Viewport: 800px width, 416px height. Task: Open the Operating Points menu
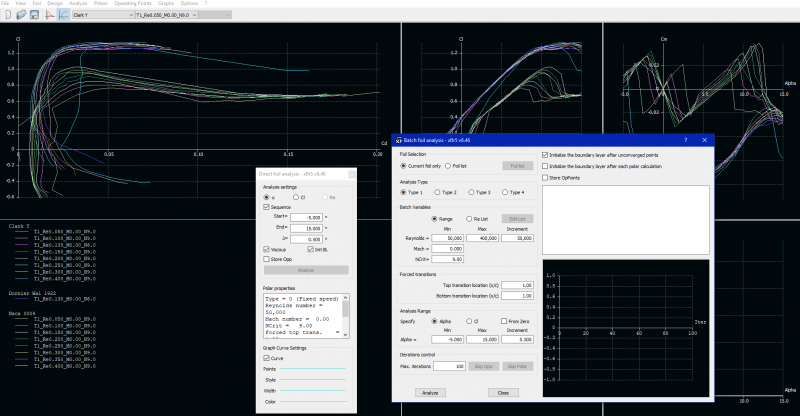click(131, 4)
